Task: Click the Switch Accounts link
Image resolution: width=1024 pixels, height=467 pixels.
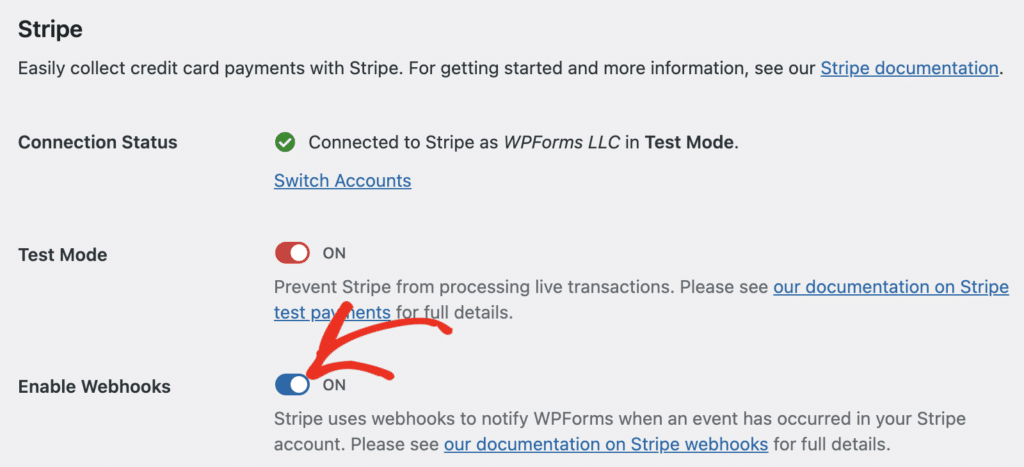Action: tap(342, 180)
